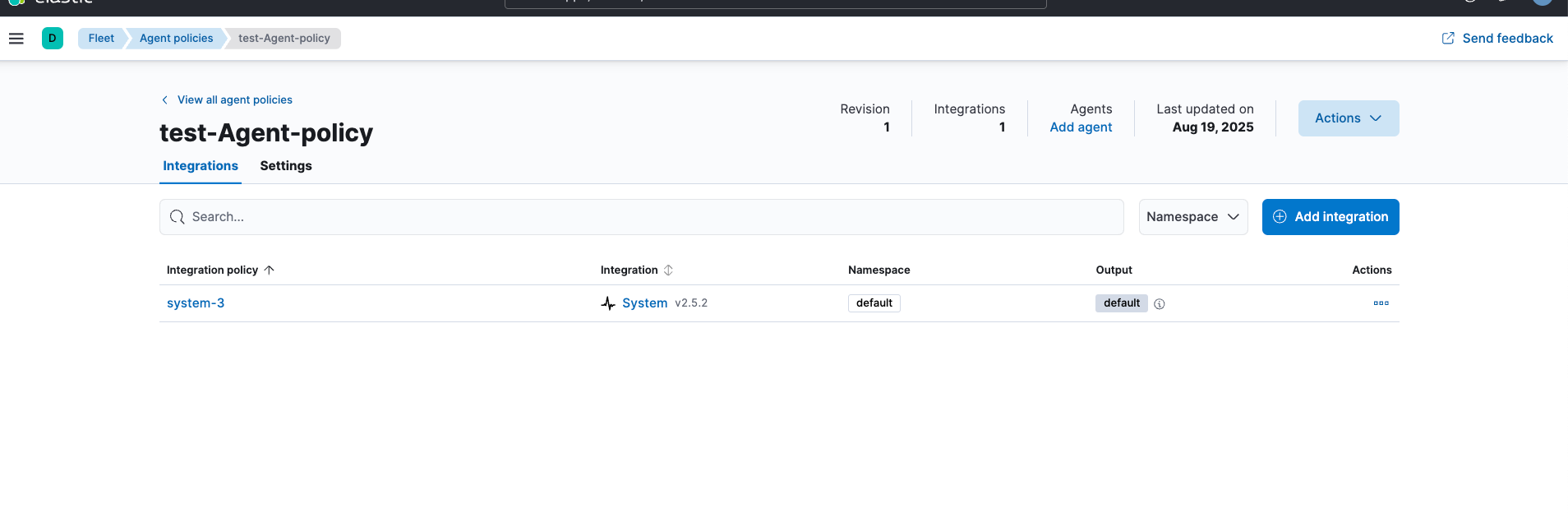Click the Send feedback external link icon
1568x522 pixels.
[1448, 39]
